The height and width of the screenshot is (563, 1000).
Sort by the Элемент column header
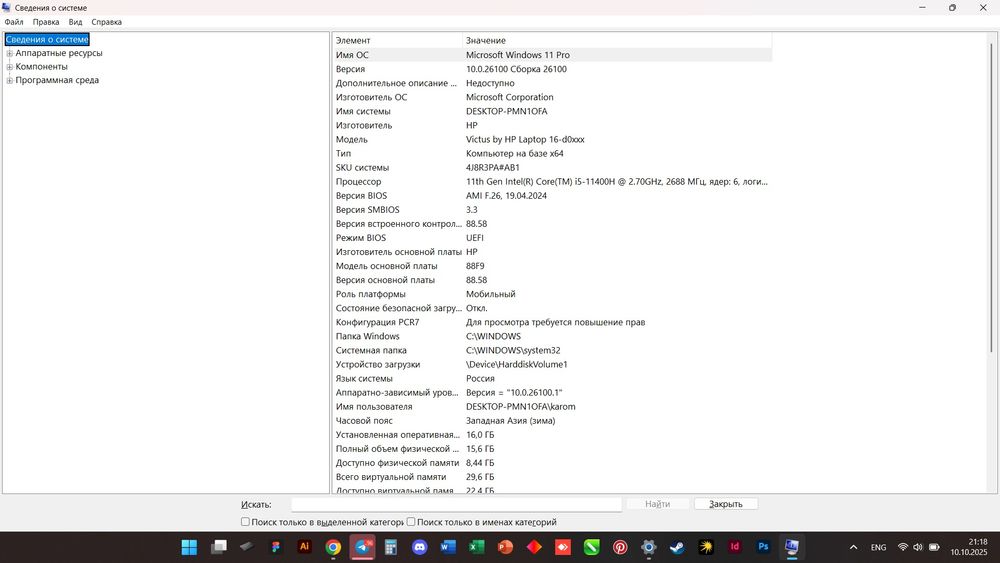click(397, 40)
